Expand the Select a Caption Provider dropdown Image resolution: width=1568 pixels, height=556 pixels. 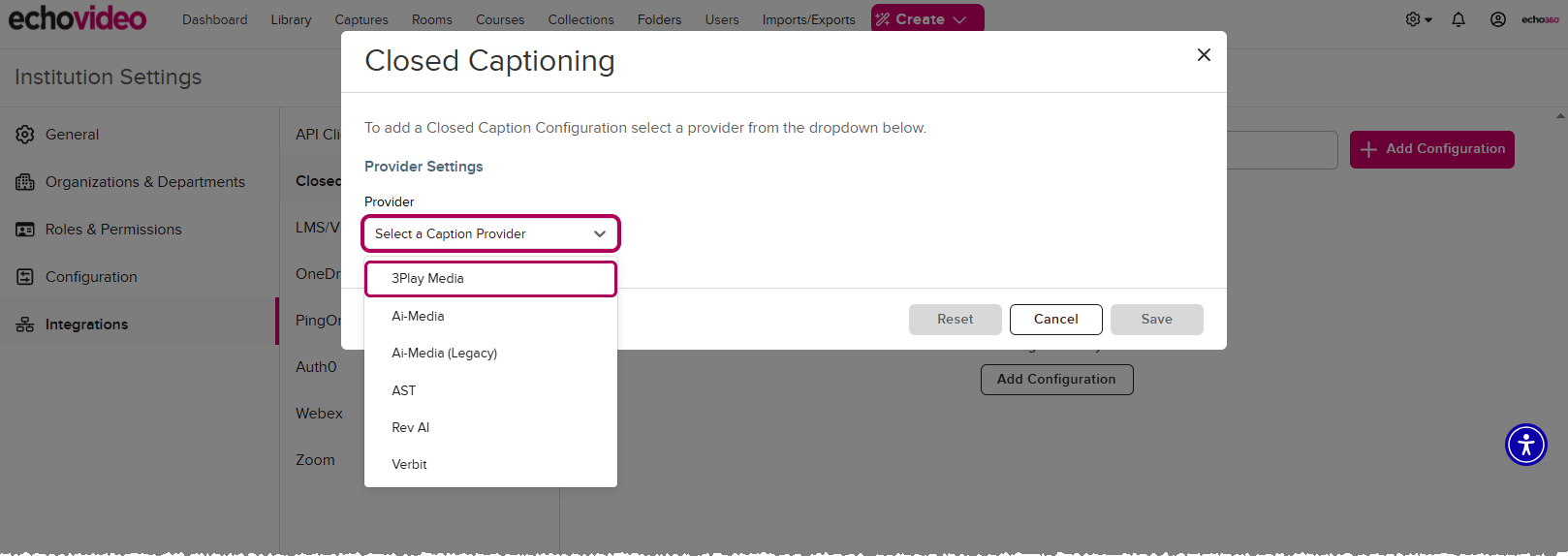(x=490, y=233)
